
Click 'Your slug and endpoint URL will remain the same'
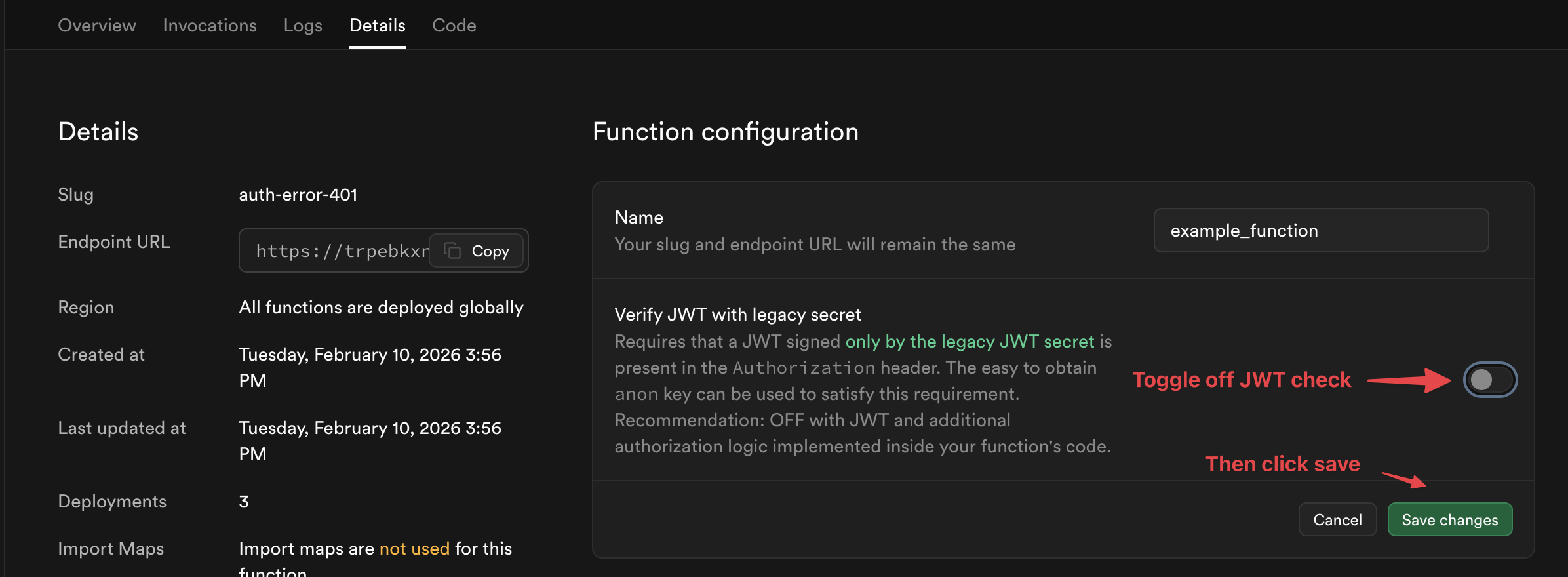815,245
